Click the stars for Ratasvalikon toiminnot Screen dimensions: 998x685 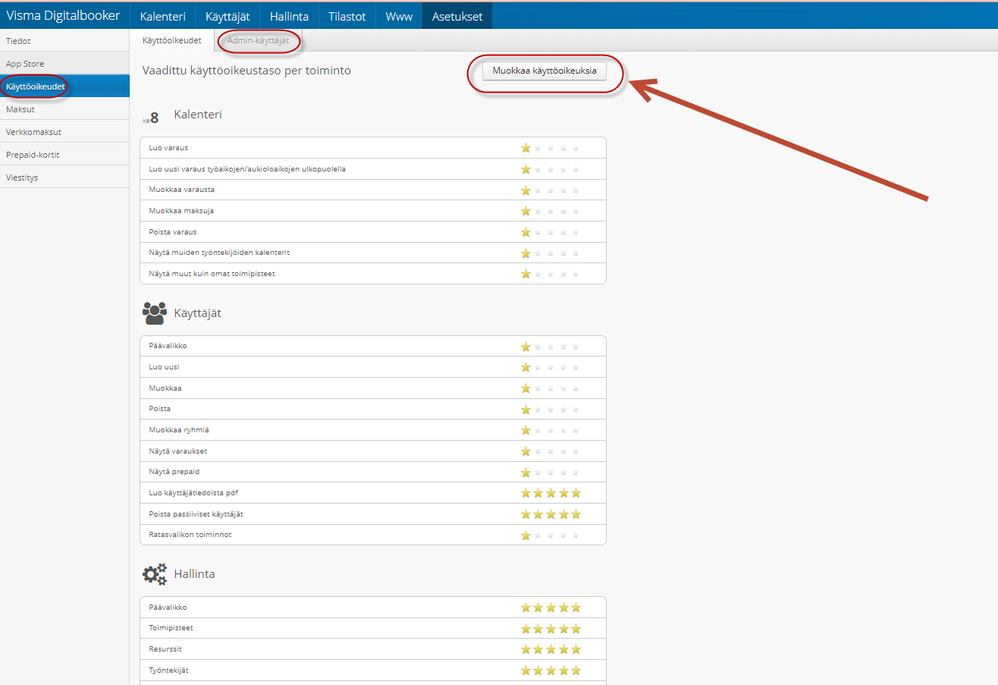click(x=551, y=535)
